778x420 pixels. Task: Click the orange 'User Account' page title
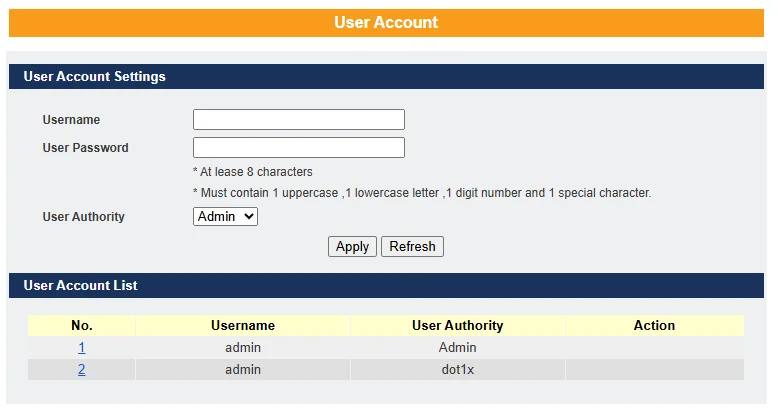(386, 22)
